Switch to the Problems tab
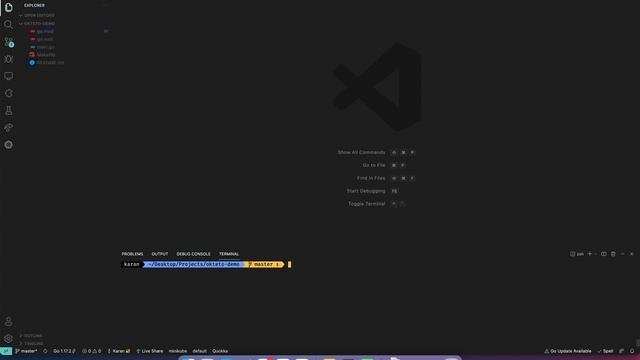 [132, 254]
